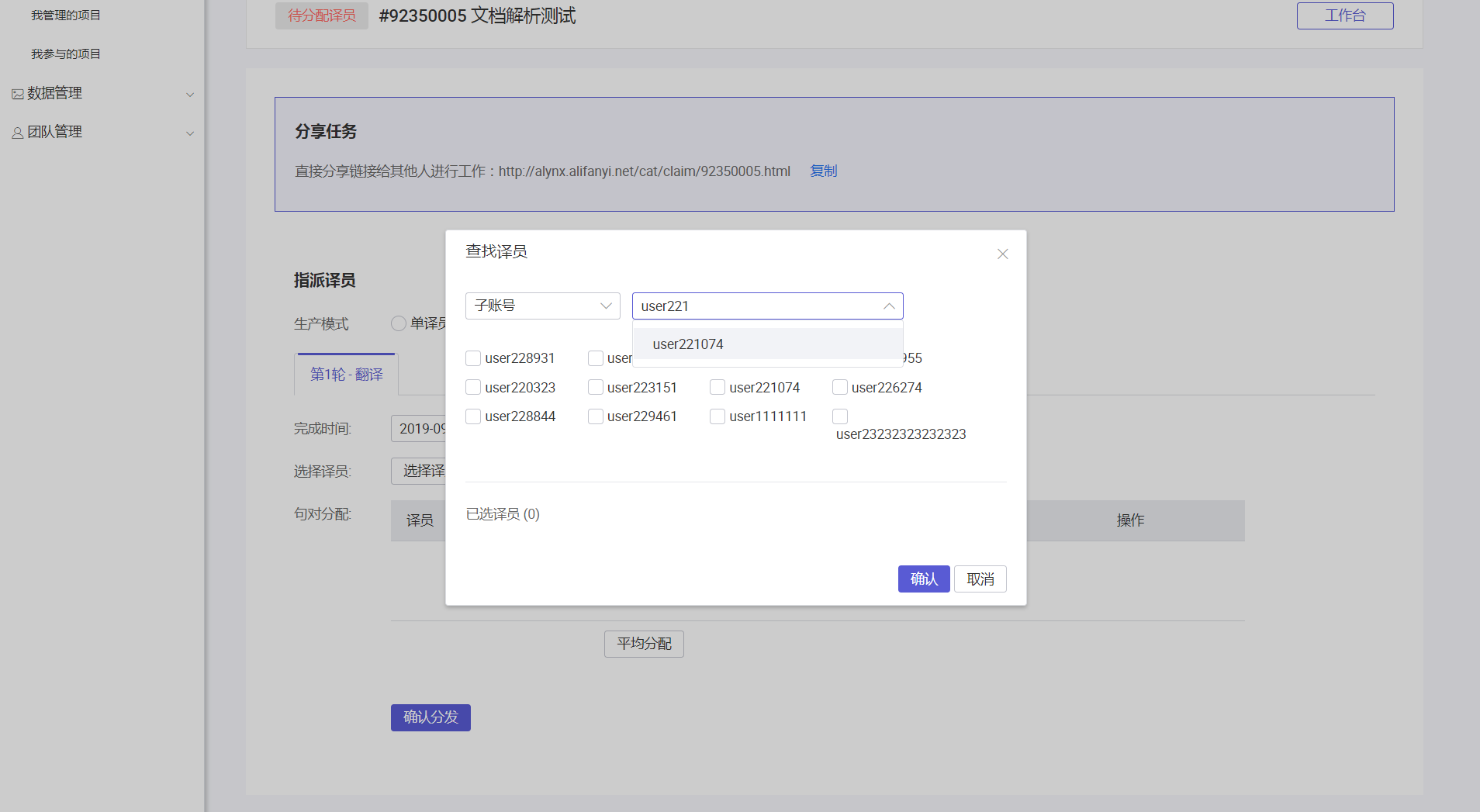This screenshot has width=1480, height=812.
Task: Open the 数据管理 sidebar menu
Action: [x=102, y=94]
